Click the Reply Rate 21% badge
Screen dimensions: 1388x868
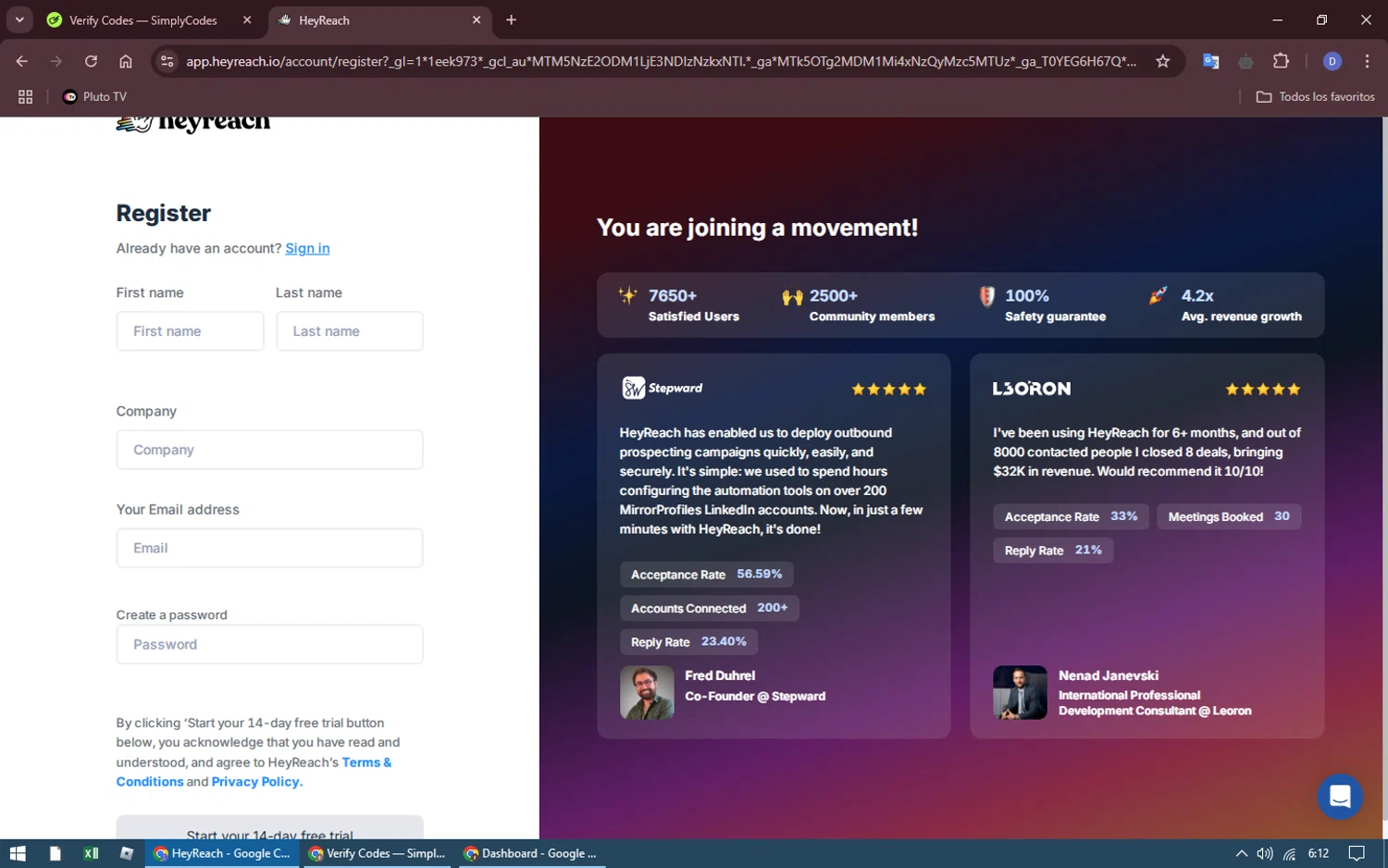[1053, 551]
